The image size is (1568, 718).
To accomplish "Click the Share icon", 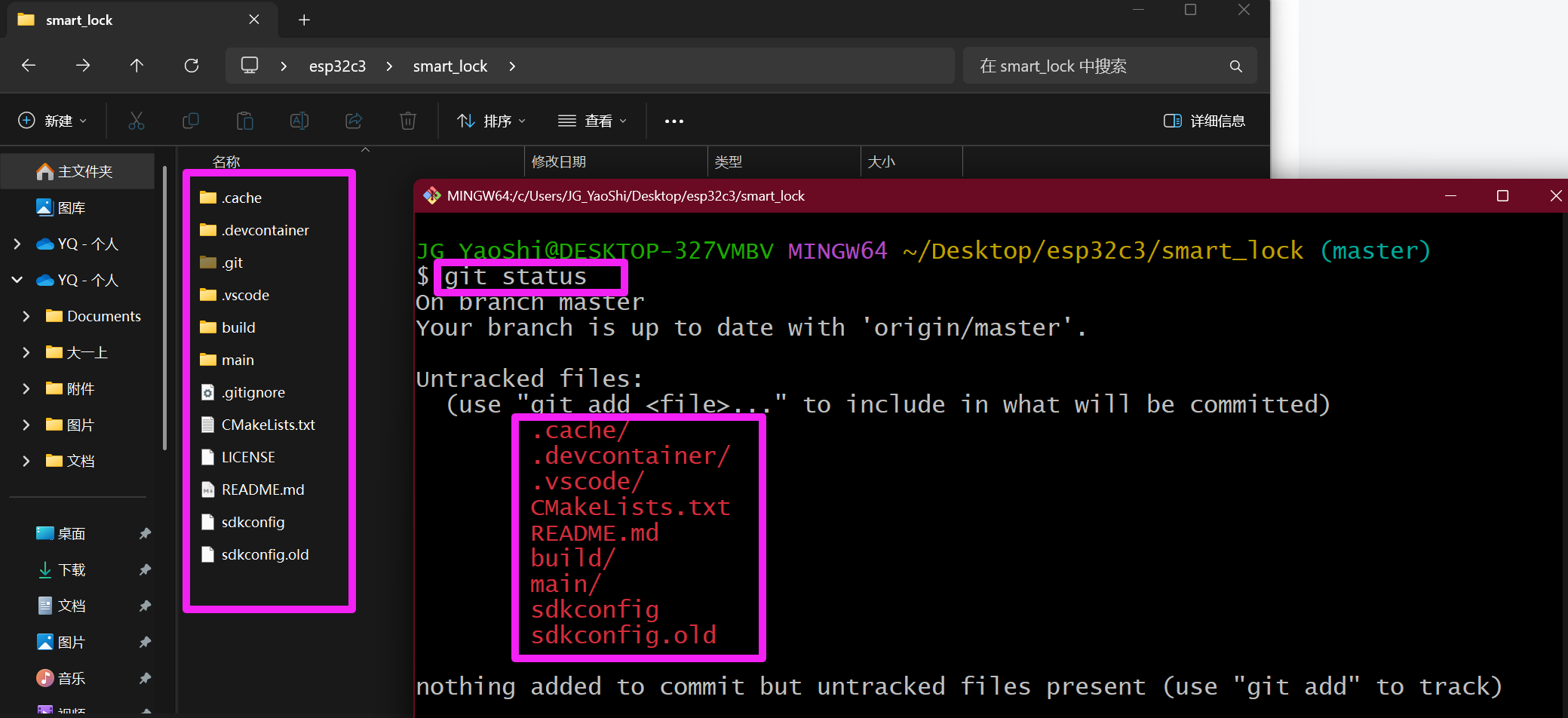I will [x=353, y=121].
